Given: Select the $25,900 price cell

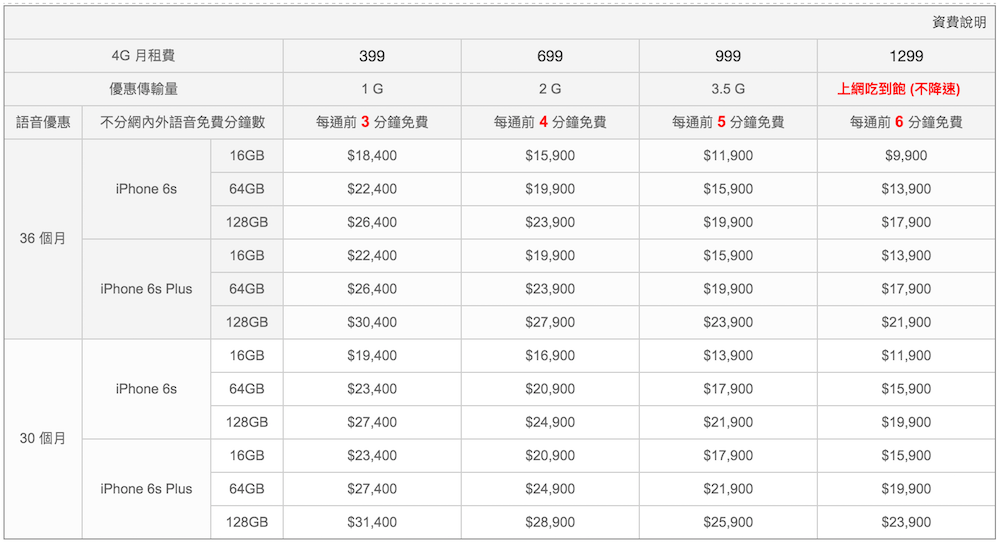Looking at the screenshot, I should click(x=728, y=522).
